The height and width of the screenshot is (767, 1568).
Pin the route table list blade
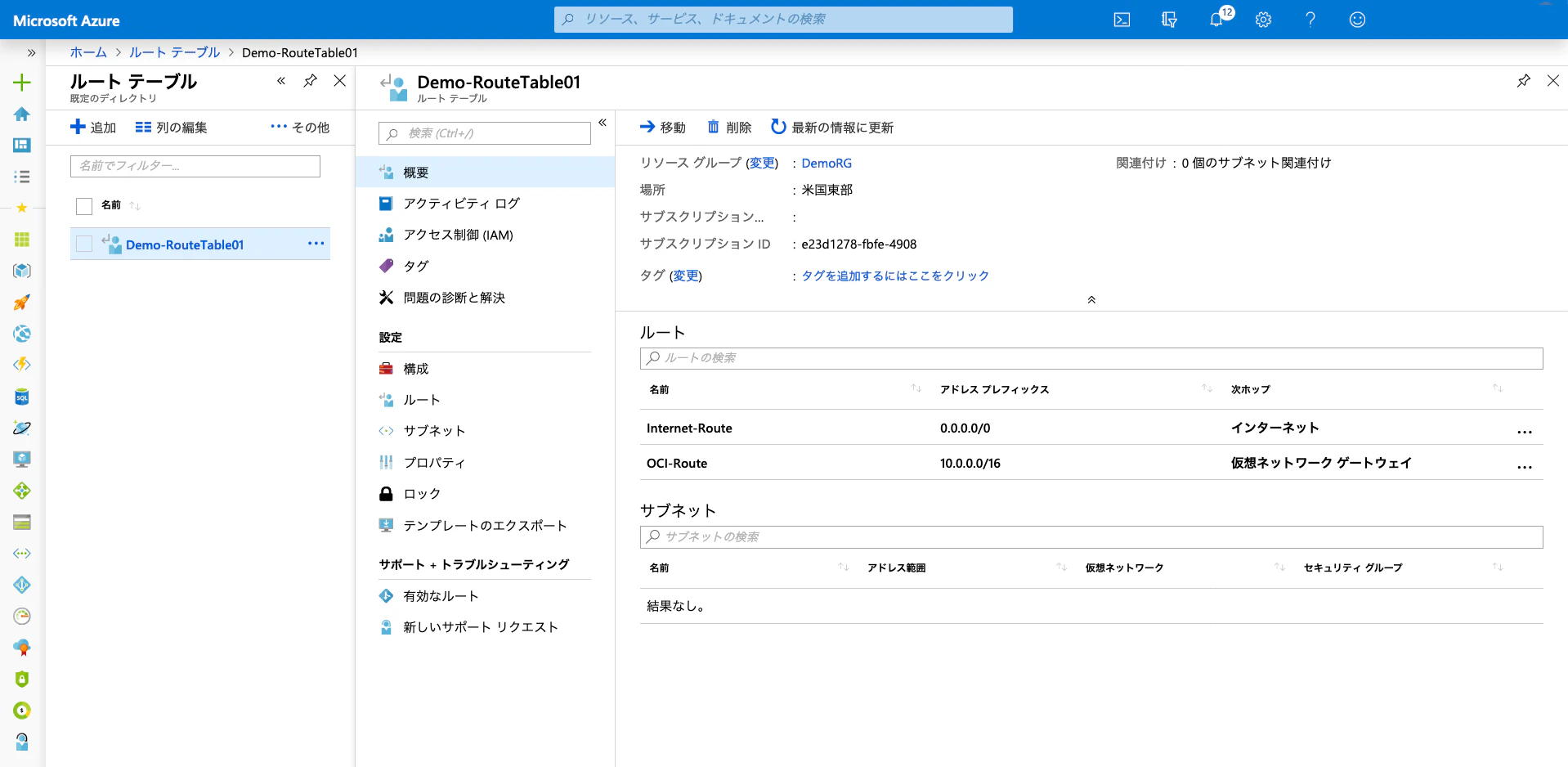[x=310, y=81]
